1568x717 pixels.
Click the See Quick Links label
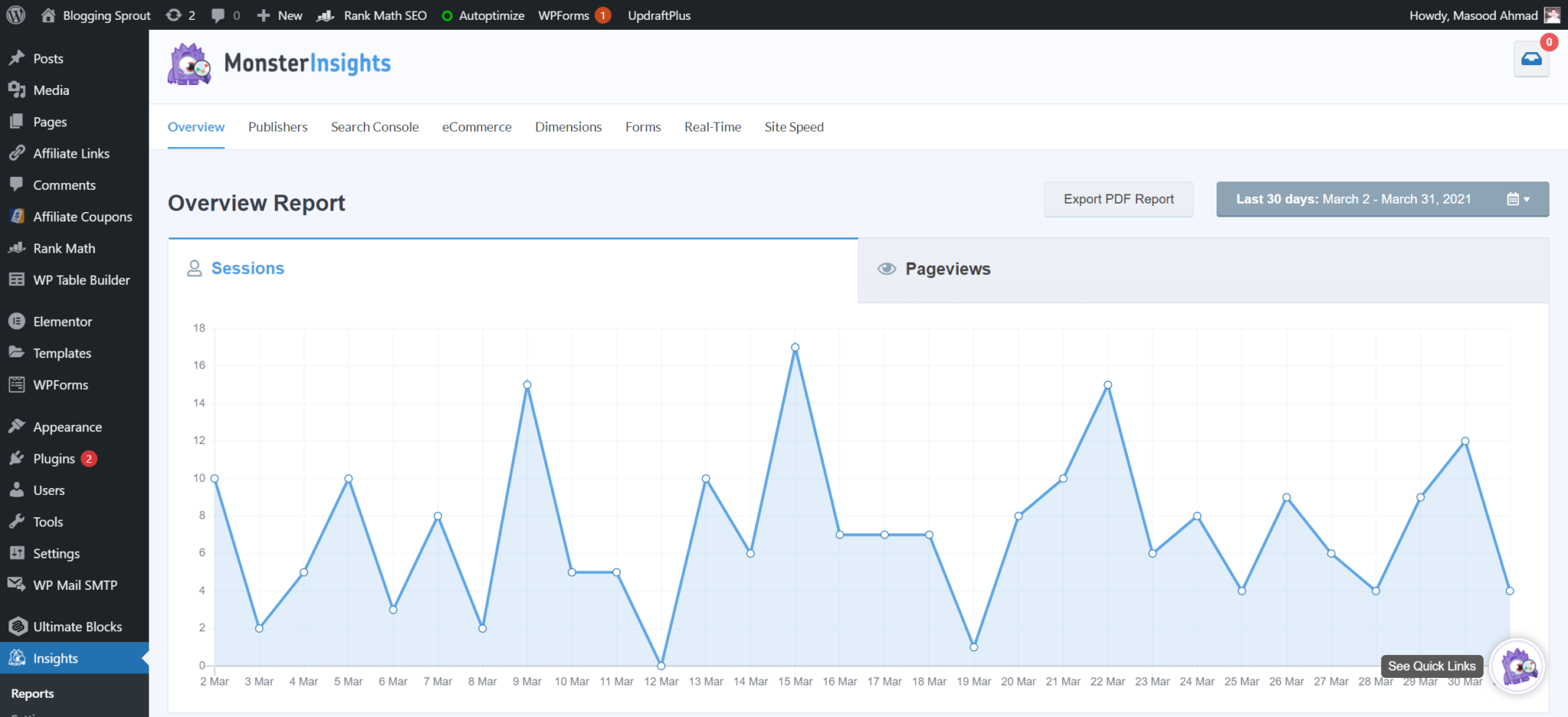1432,666
